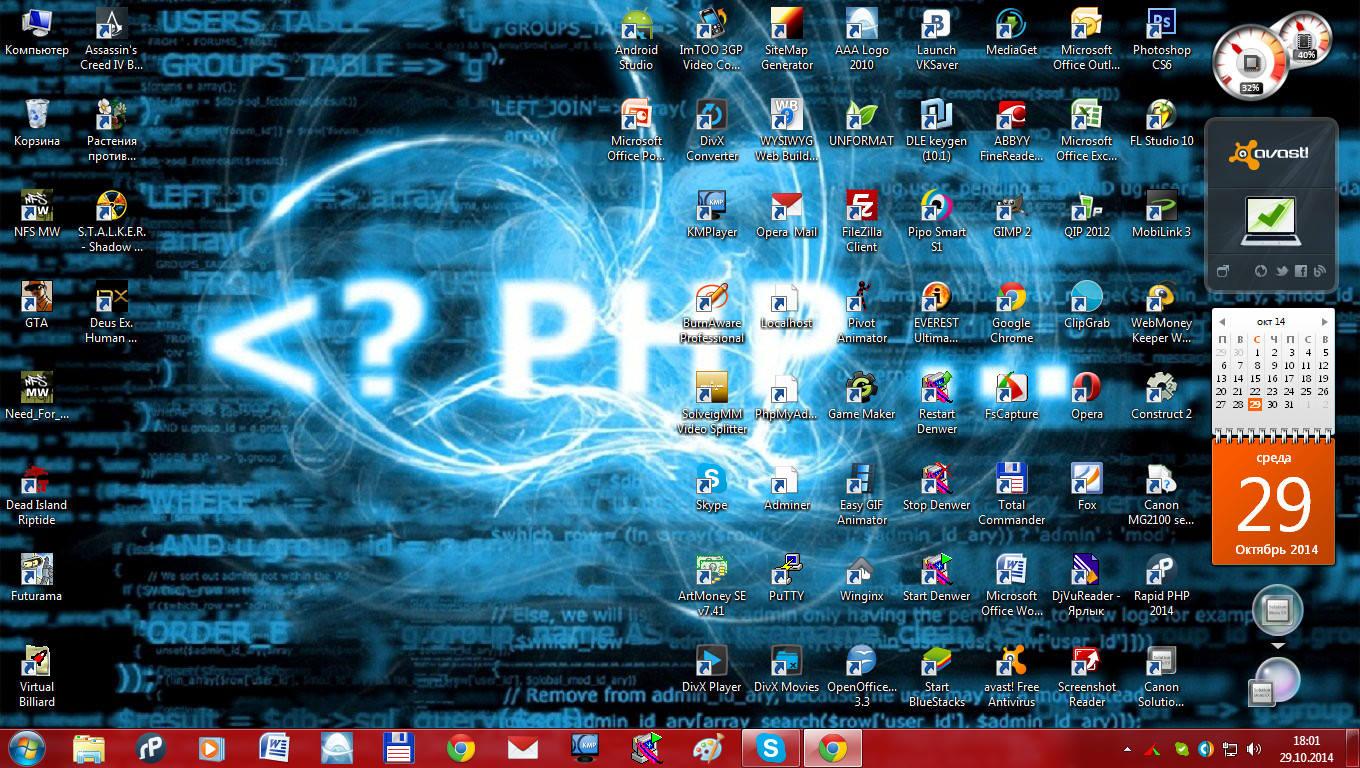Screen dimensions: 1360x768
Task: Select the Construct 2 desktop shortcut
Action: 1161,397
